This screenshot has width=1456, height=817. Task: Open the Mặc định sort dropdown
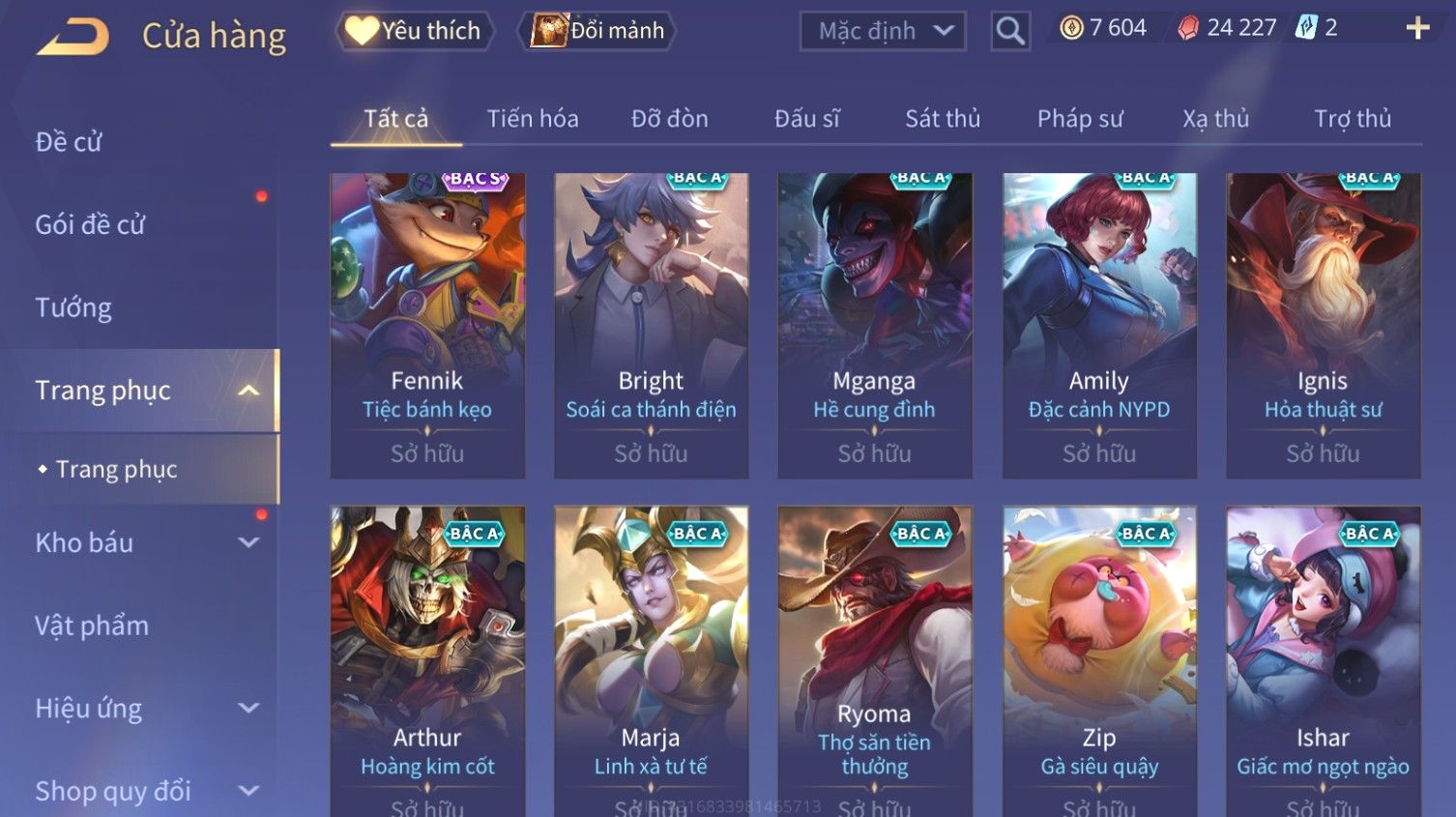(883, 31)
